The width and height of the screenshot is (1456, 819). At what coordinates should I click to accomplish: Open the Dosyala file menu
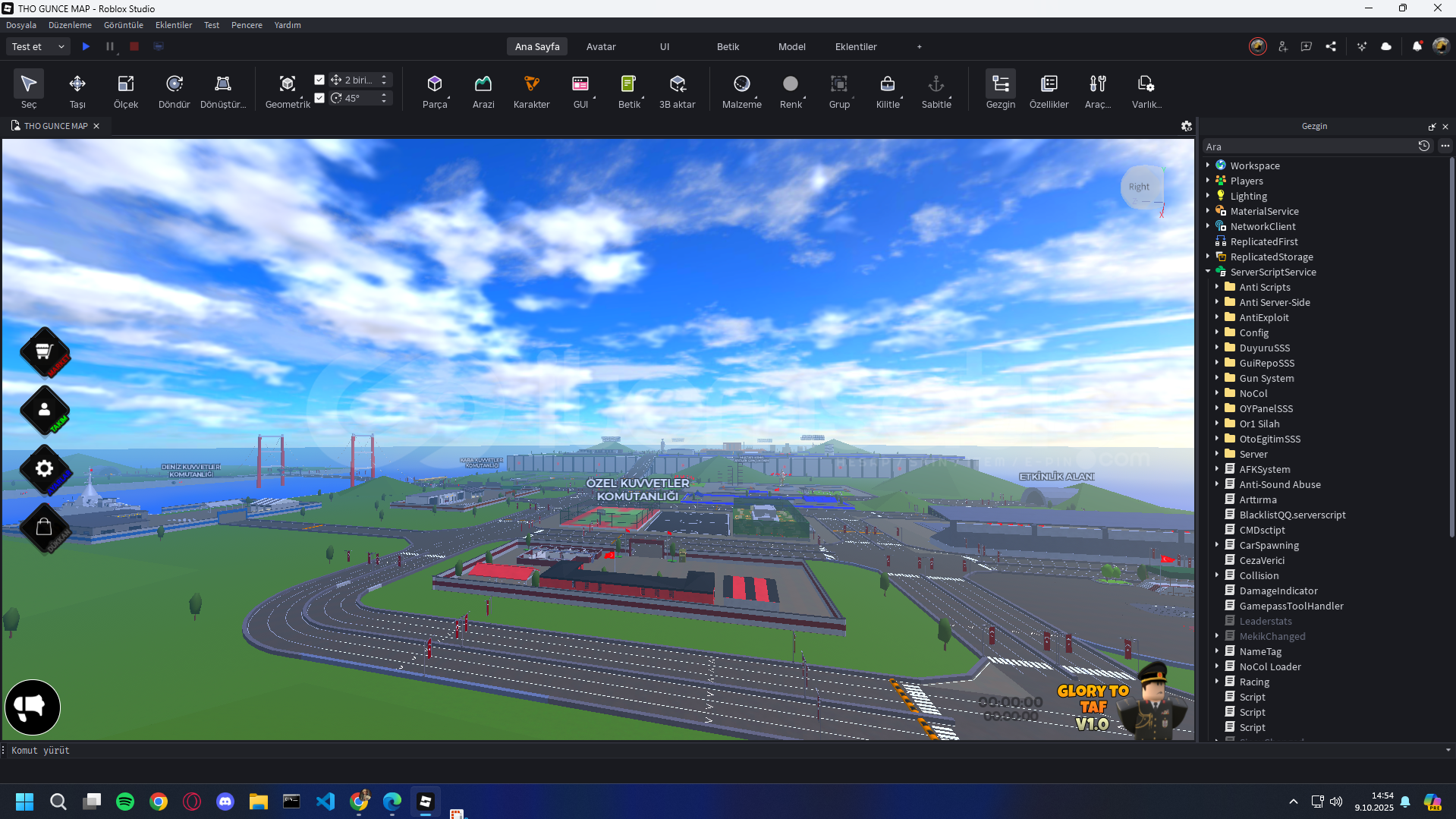click(21, 25)
